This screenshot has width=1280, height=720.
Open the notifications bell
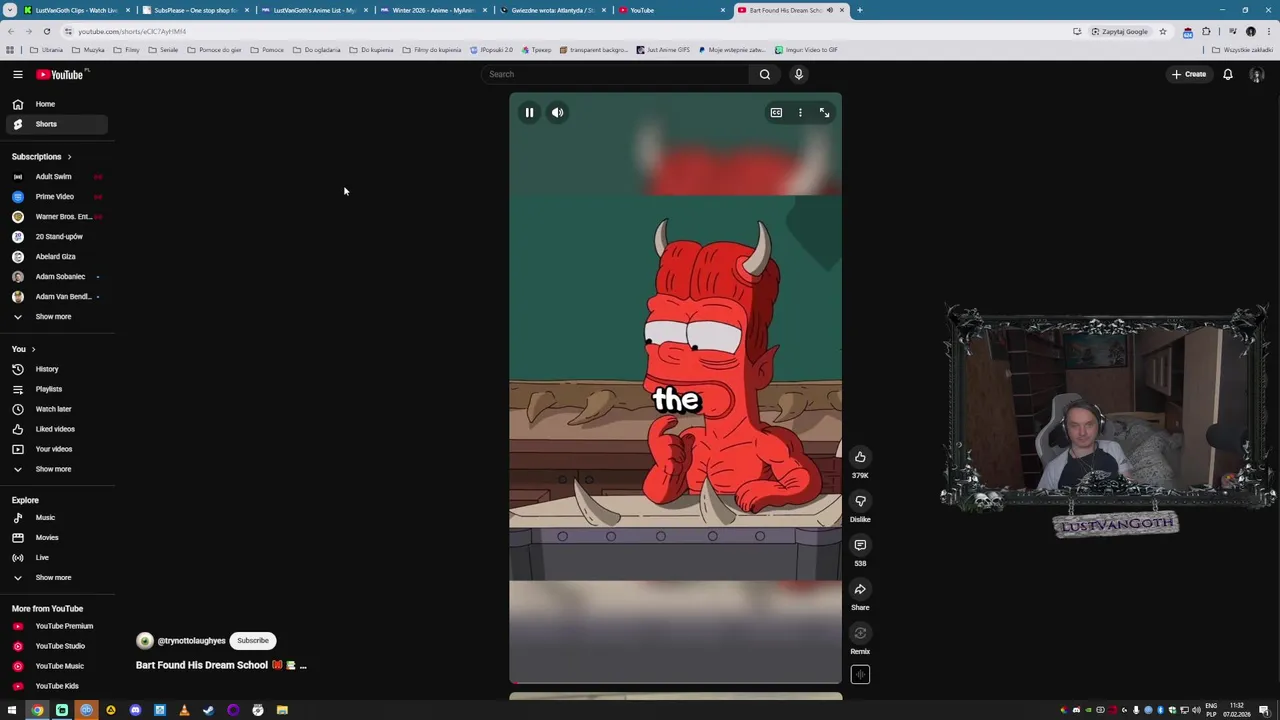(x=1228, y=74)
